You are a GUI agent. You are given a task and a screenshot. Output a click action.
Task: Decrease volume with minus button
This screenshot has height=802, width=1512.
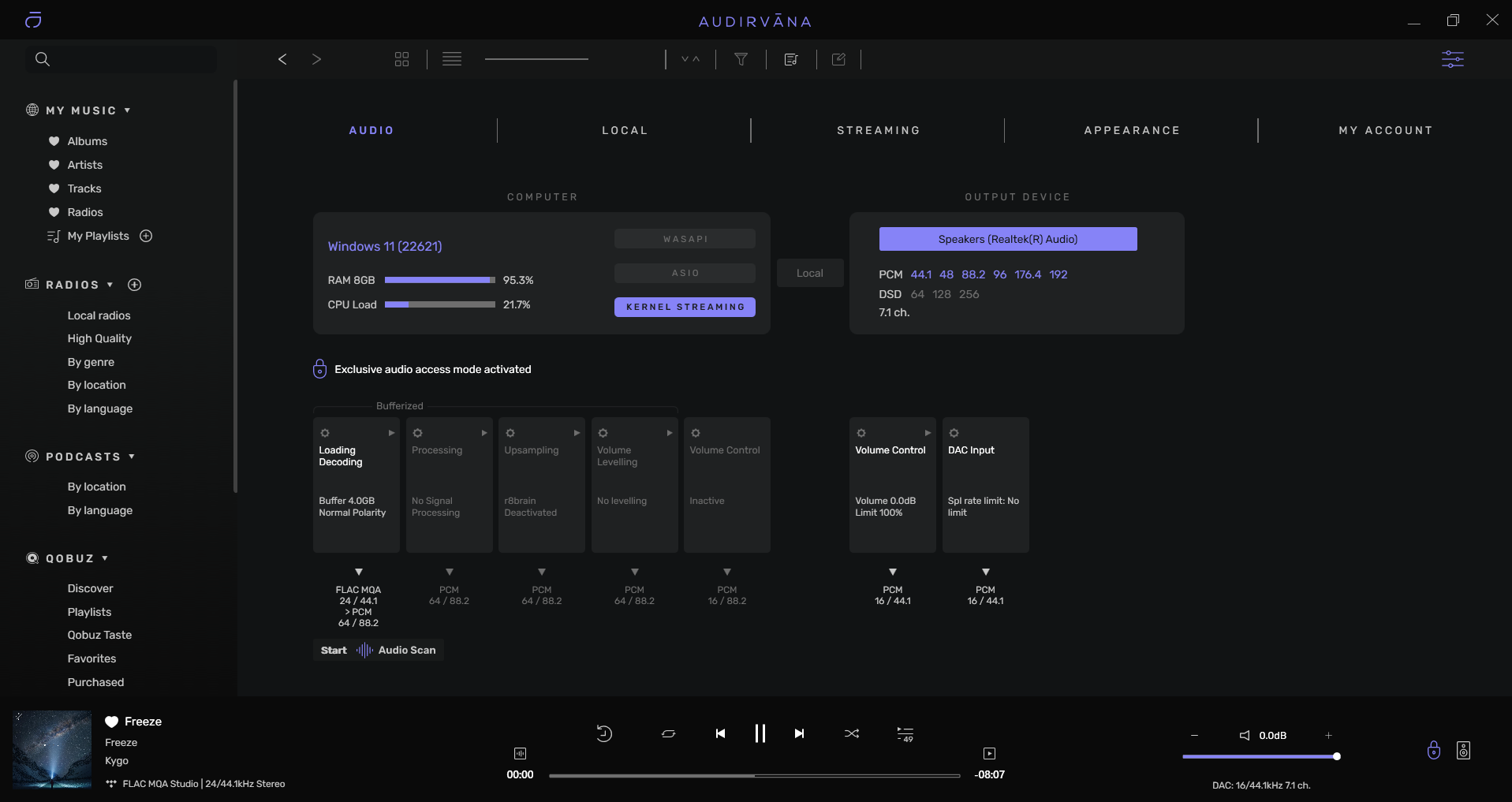1194,735
